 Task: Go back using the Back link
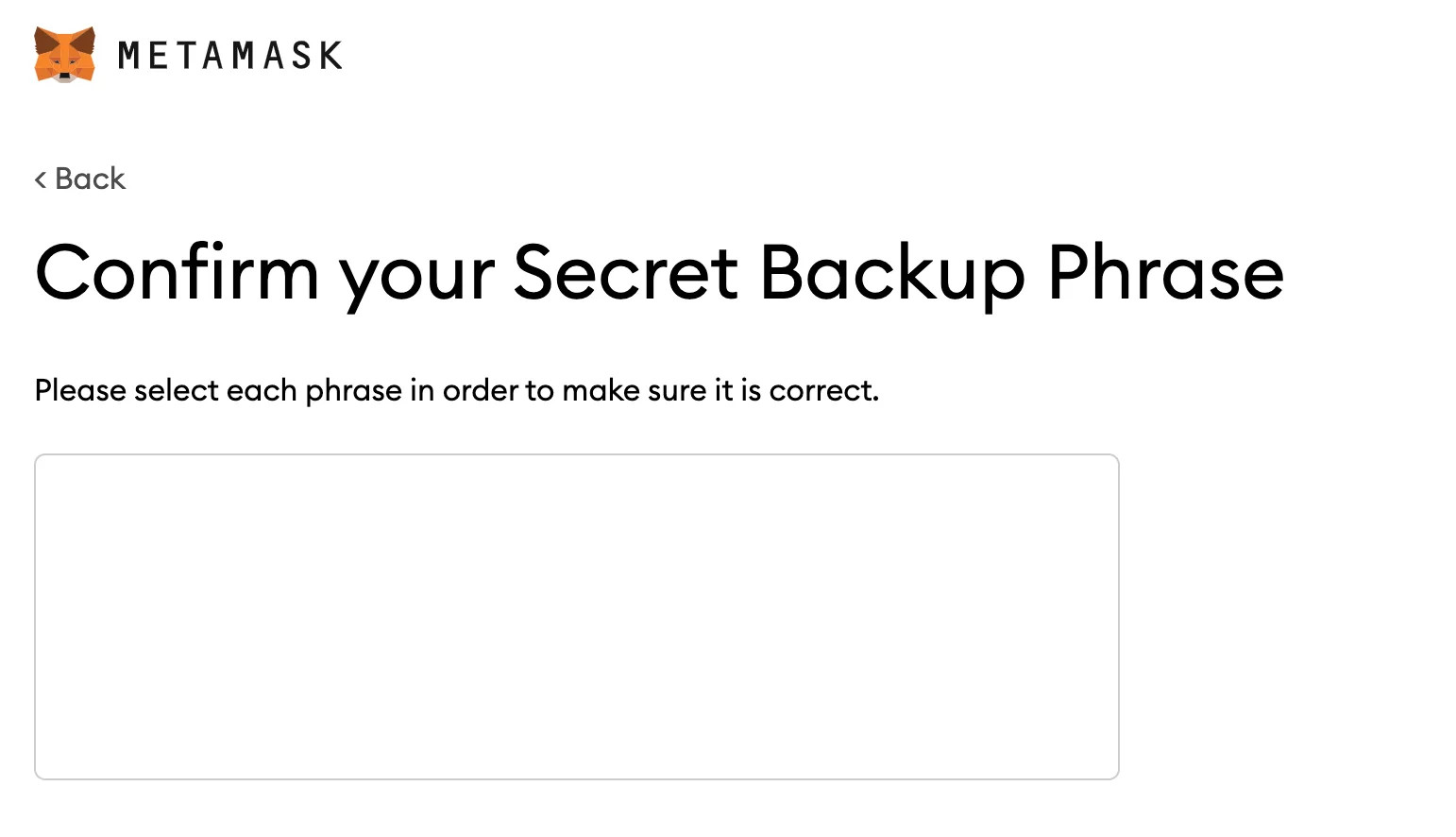click(80, 179)
